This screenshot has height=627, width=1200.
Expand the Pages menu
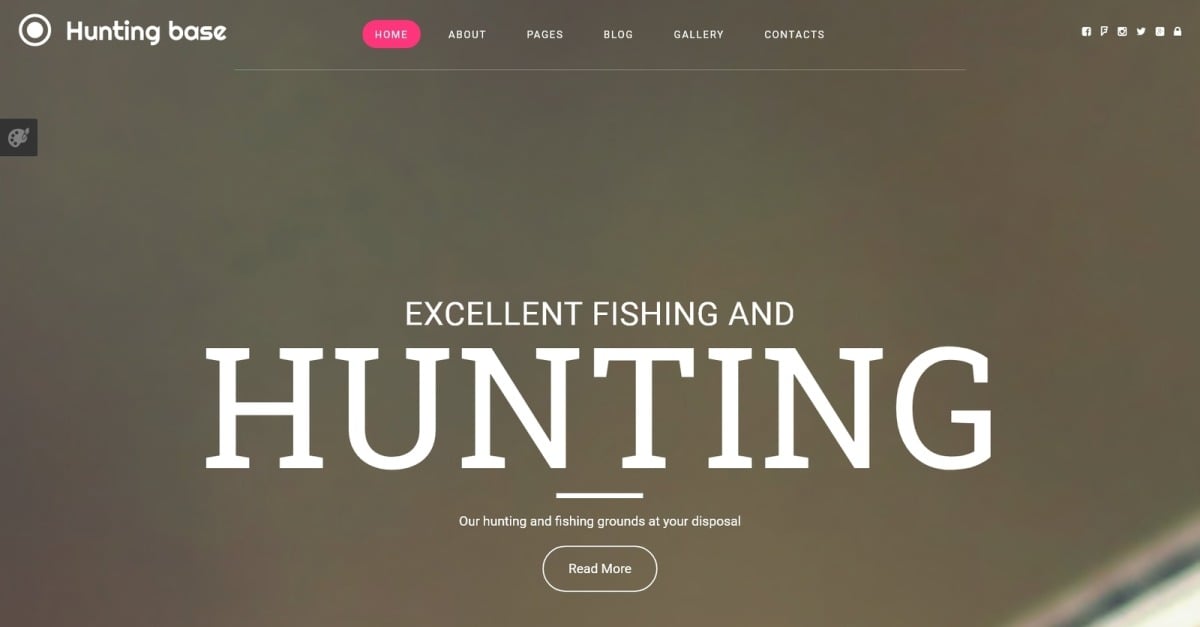click(545, 34)
